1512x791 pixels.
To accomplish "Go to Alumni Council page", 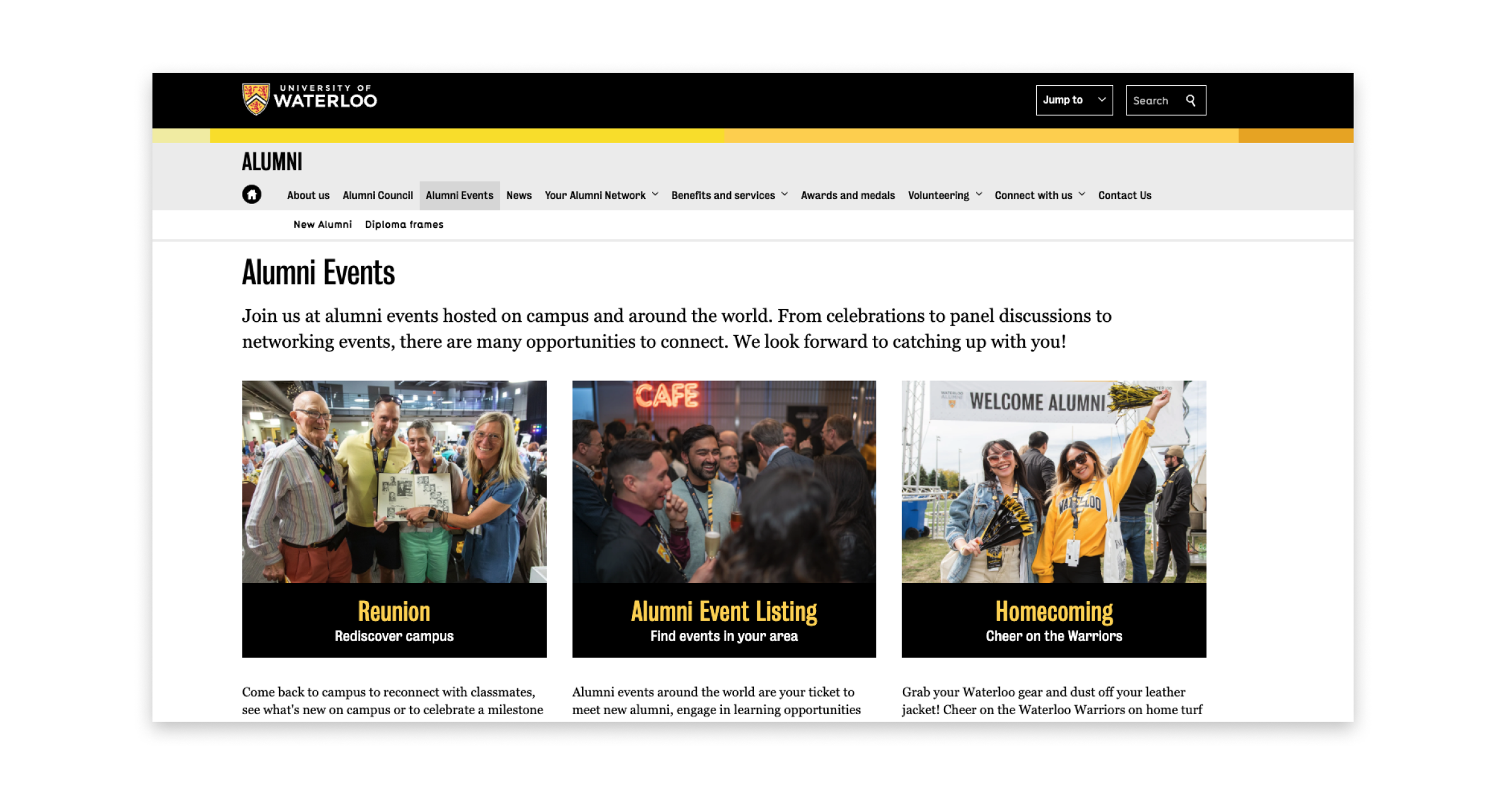I will pos(377,195).
